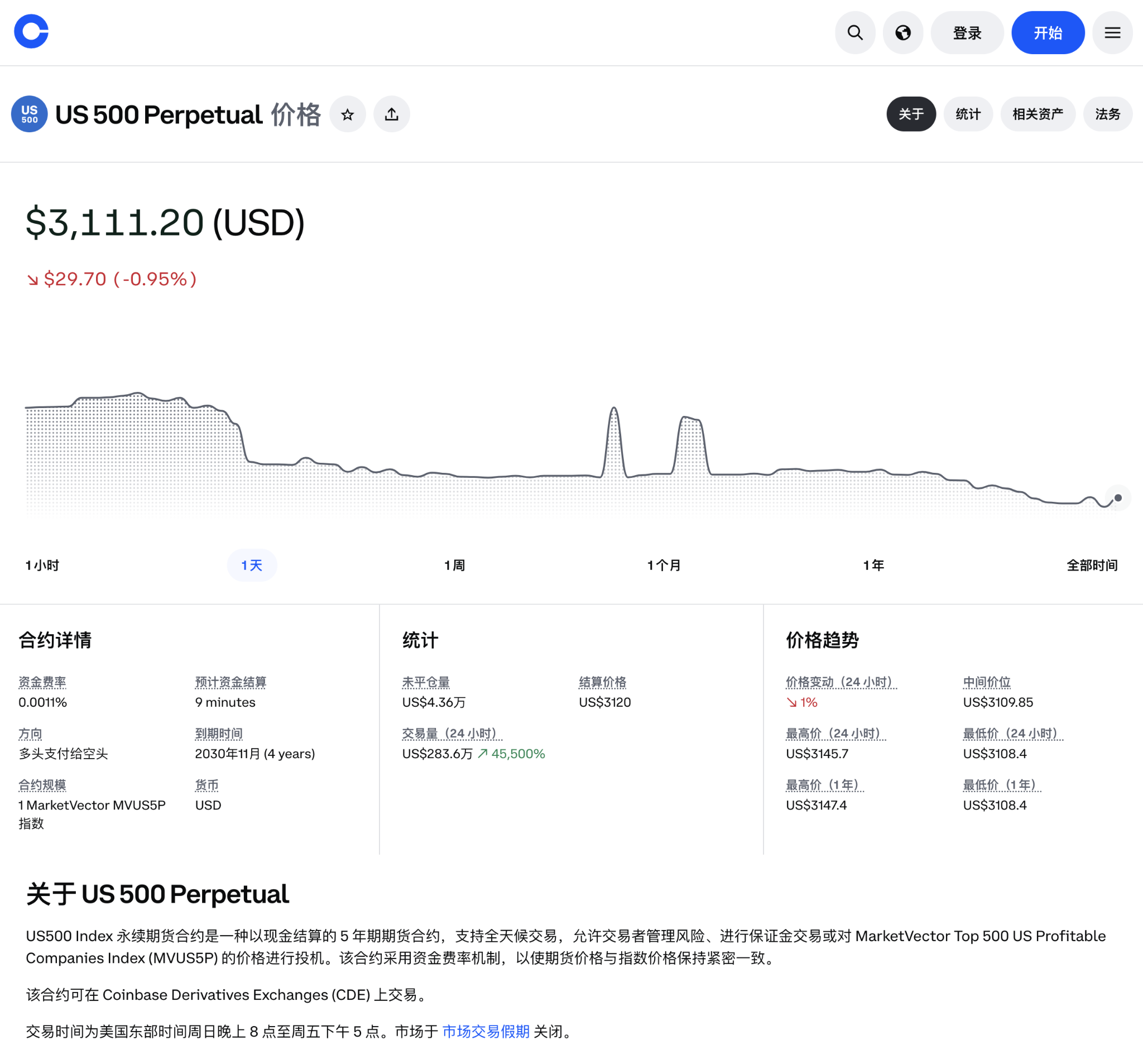Viewport: 1143px width, 1064px height.
Task: Click the 价格趋势 section heading
Action: (x=822, y=640)
